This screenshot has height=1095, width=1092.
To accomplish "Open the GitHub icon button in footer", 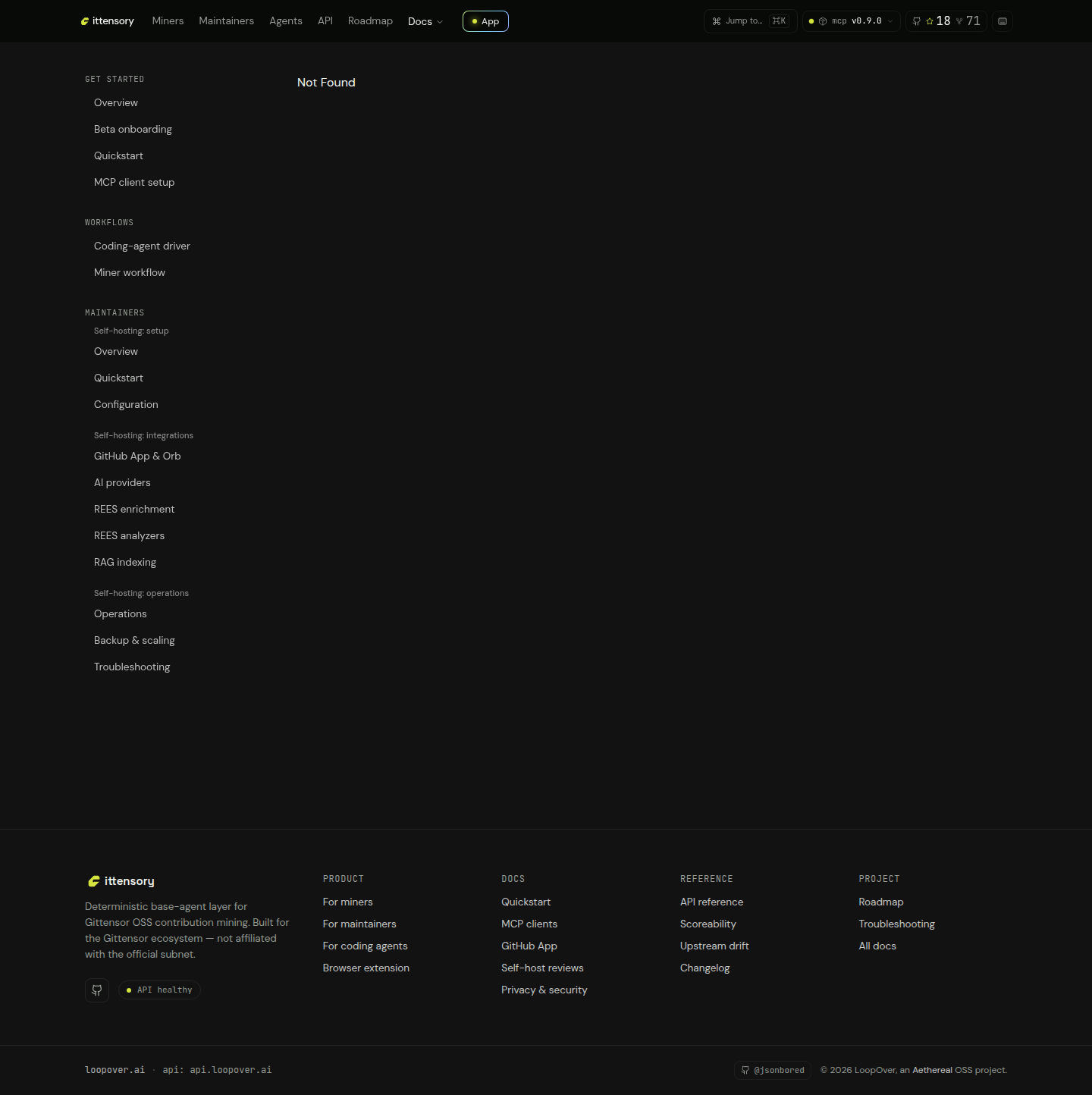I will tap(97, 990).
